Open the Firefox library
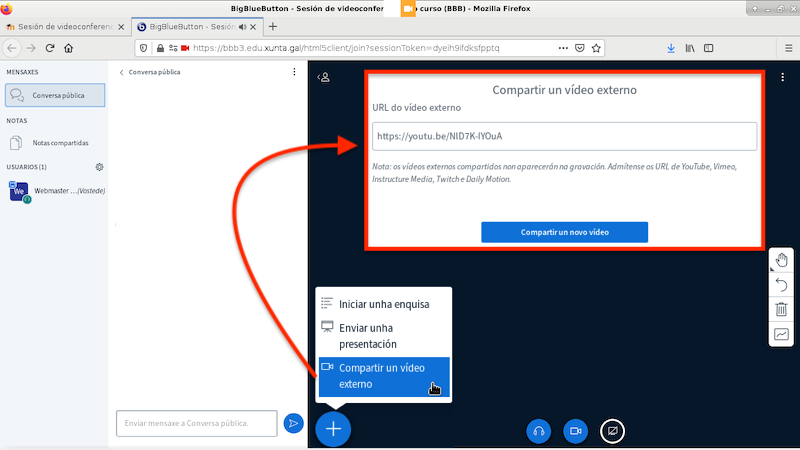The image size is (800, 450). (690, 48)
